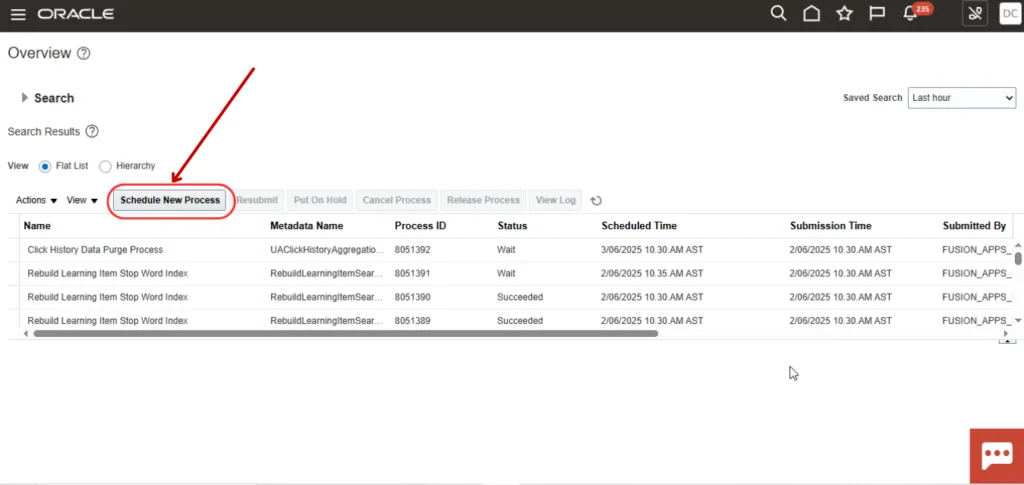Open the View menu in toolbar

point(82,200)
